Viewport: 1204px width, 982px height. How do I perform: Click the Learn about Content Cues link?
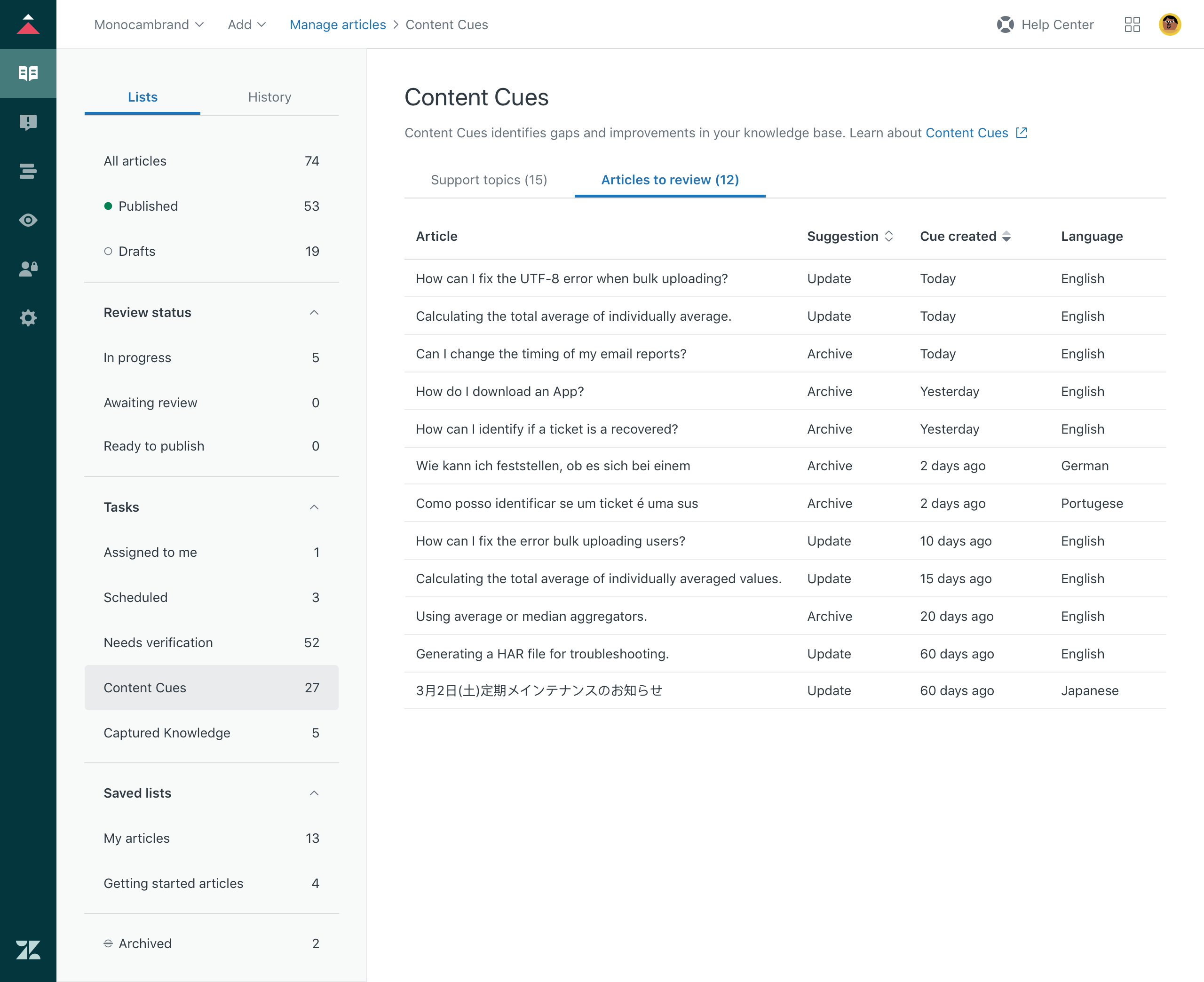pyautogui.click(x=967, y=132)
